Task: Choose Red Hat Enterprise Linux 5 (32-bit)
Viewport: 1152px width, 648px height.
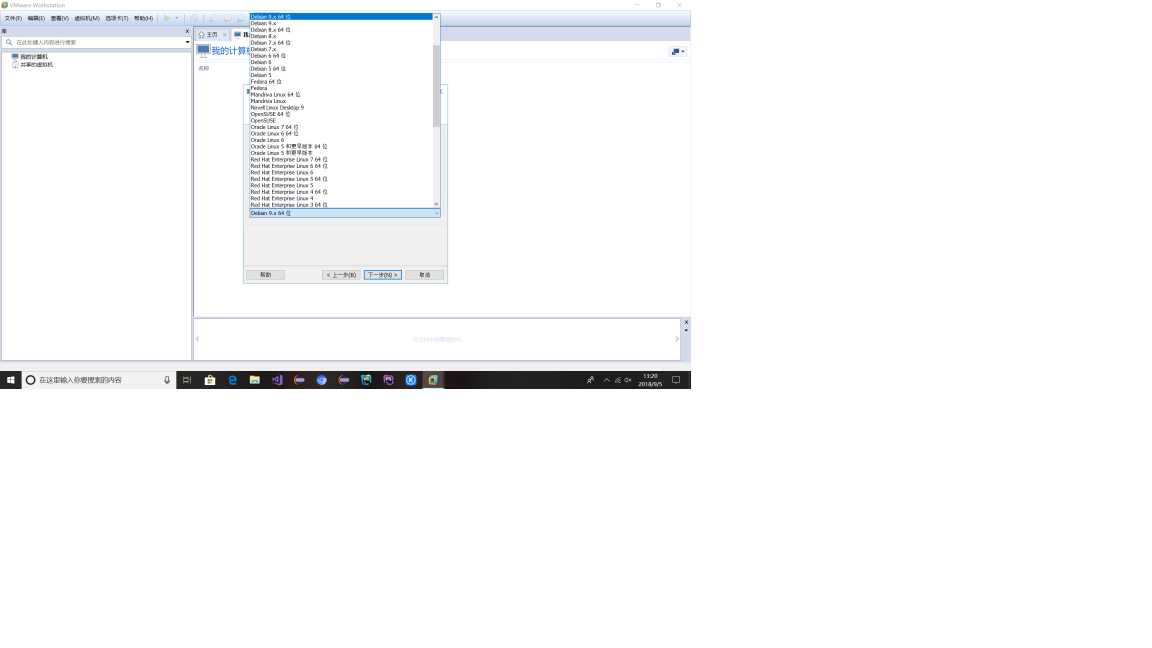Action: tap(341, 185)
